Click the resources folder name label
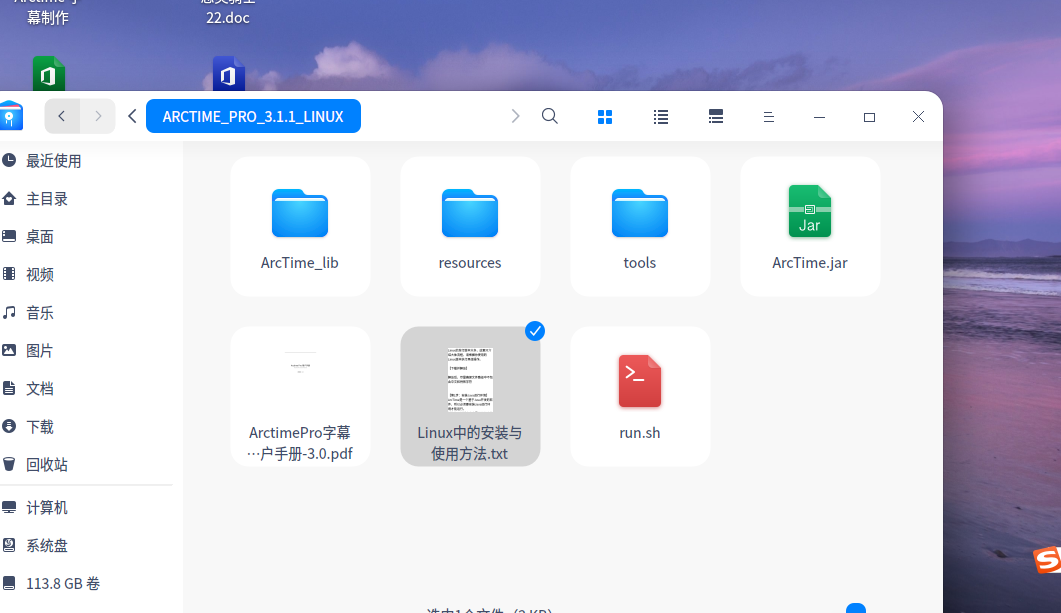Image resolution: width=1061 pixels, height=613 pixels. pos(470,263)
